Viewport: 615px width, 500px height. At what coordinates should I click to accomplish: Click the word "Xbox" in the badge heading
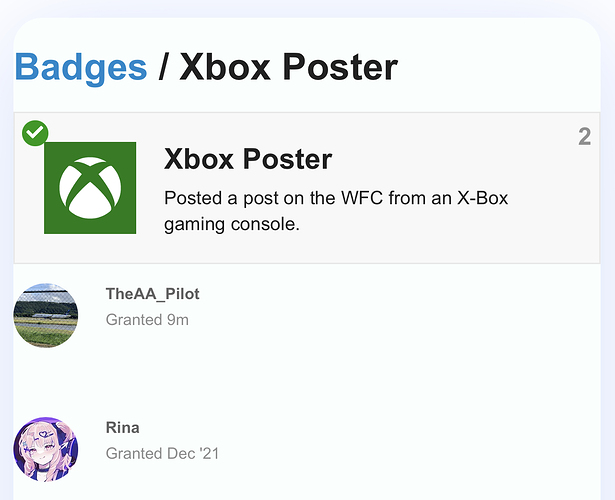click(x=199, y=159)
